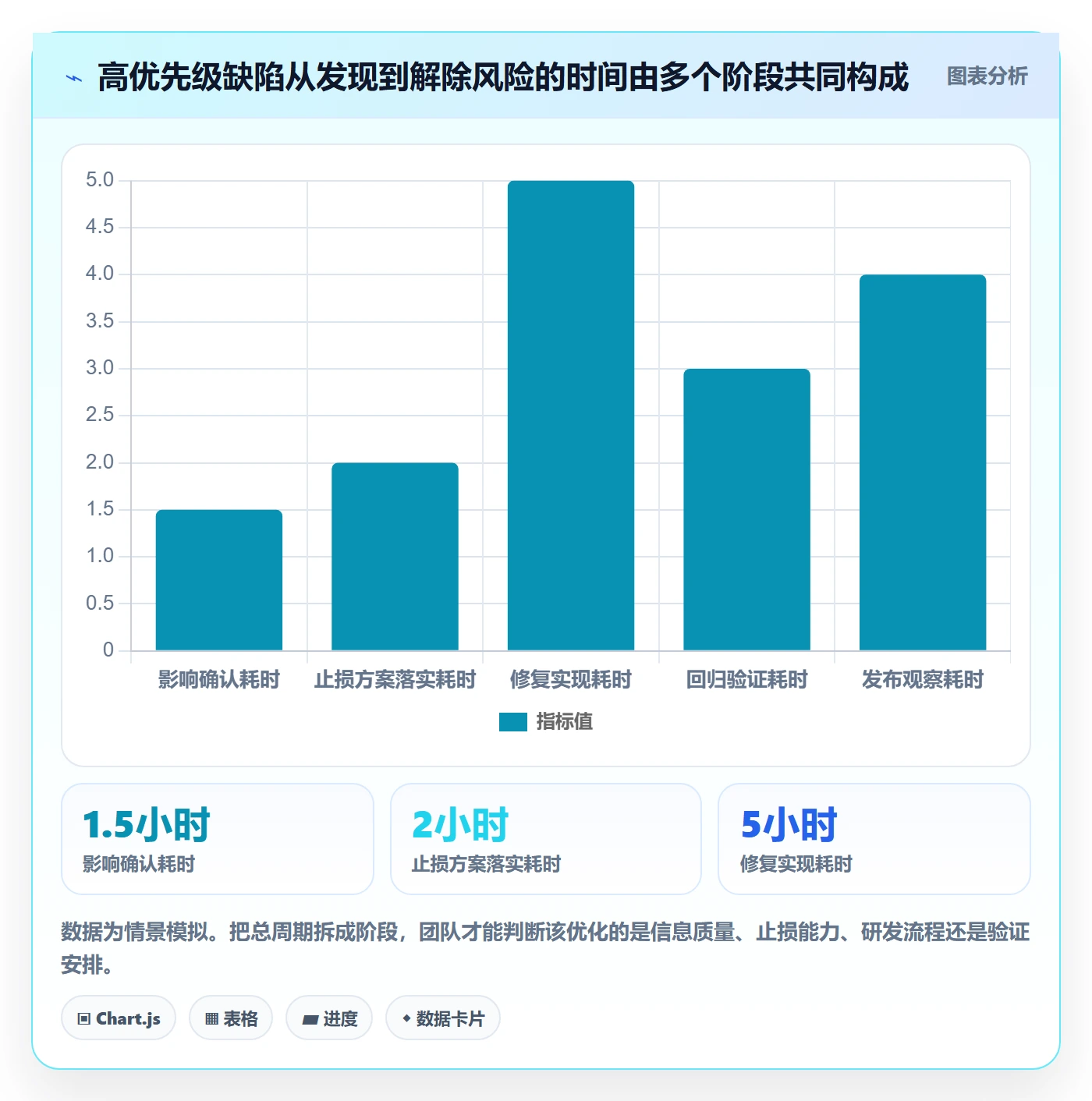Click the 2.5 y-axis tick label
This screenshot has height=1101, width=1092.
pyautogui.click(x=100, y=415)
